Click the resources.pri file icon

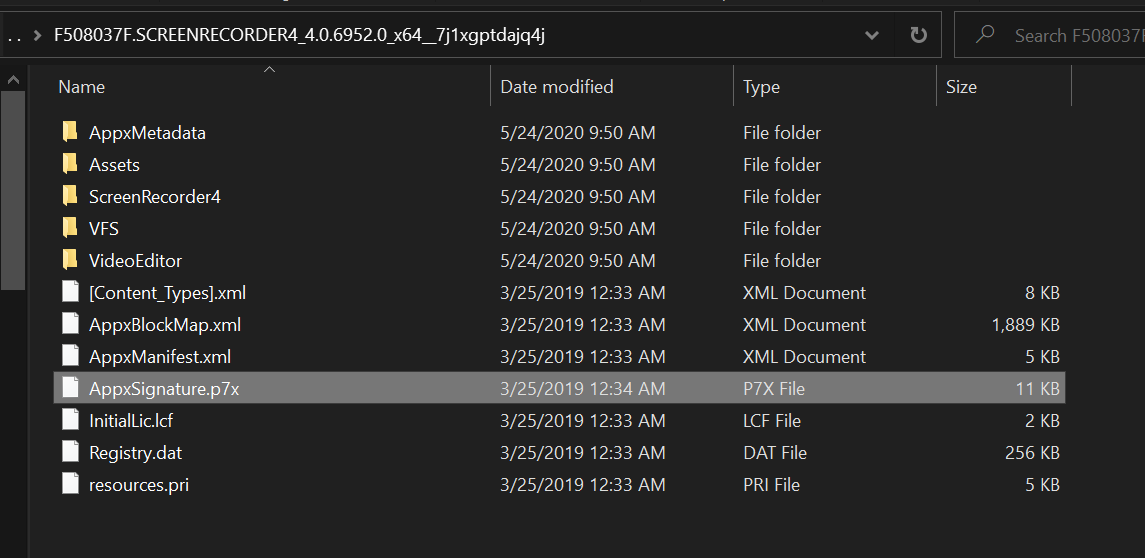click(x=70, y=484)
